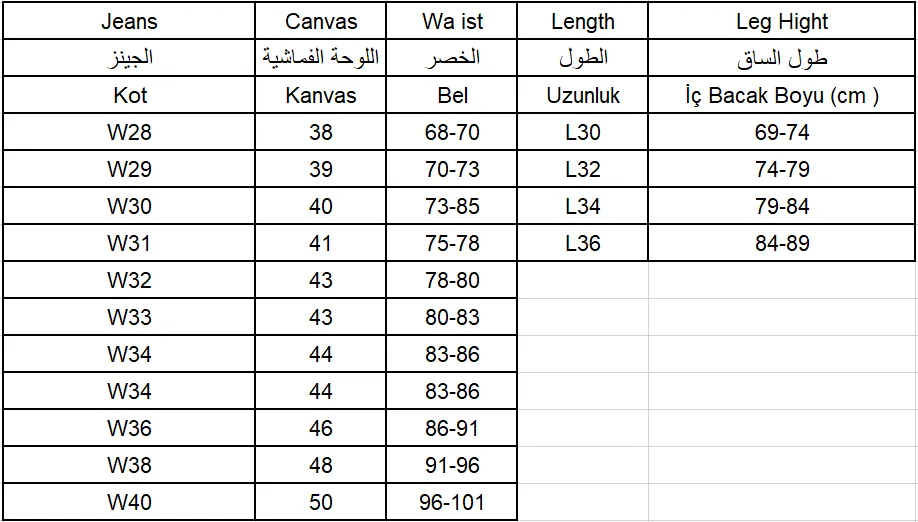Click the Canvas column header cell
Viewport: 918px width, 522px height.
click(321, 21)
